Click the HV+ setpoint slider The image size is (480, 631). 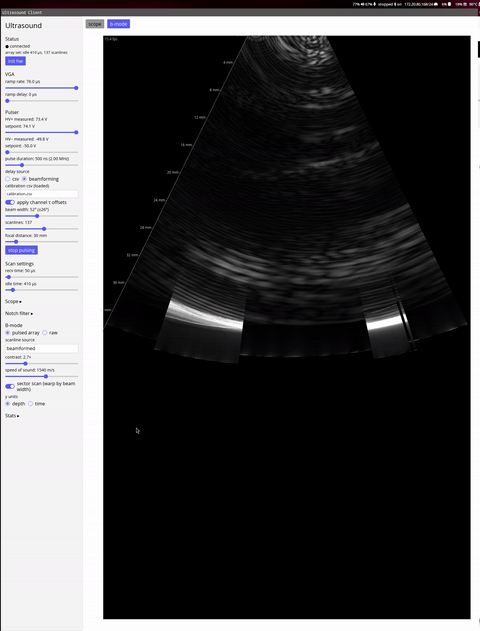(41, 132)
